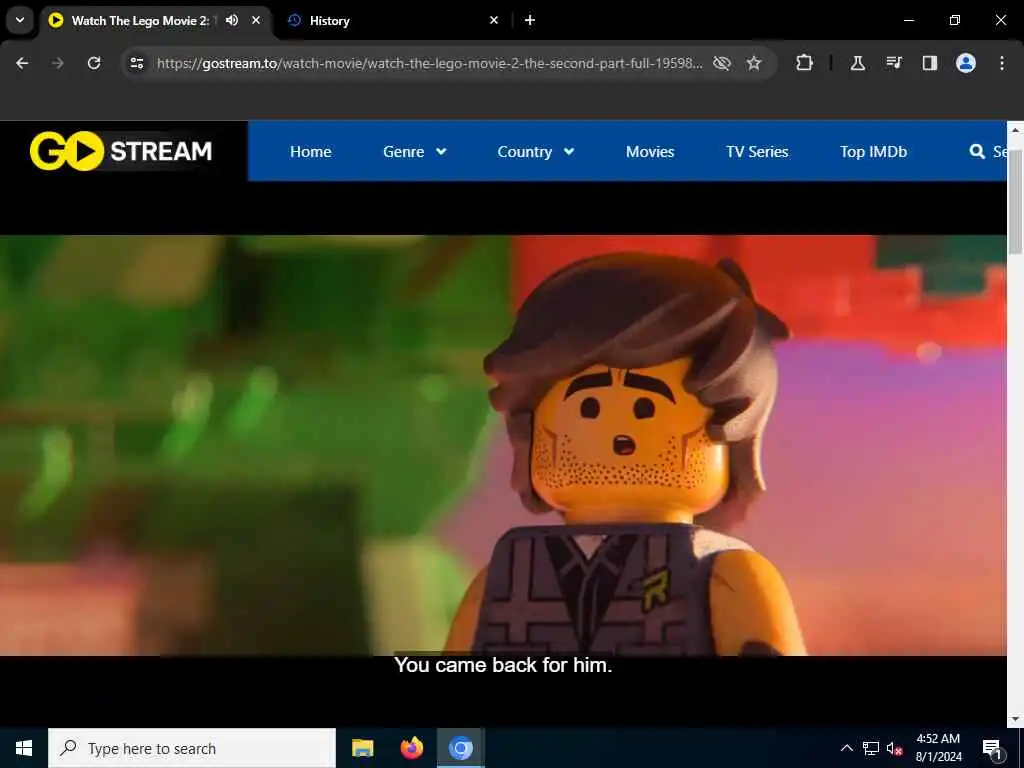Open media controls icon in toolbar
This screenshot has height=768, width=1024.
[x=894, y=63]
